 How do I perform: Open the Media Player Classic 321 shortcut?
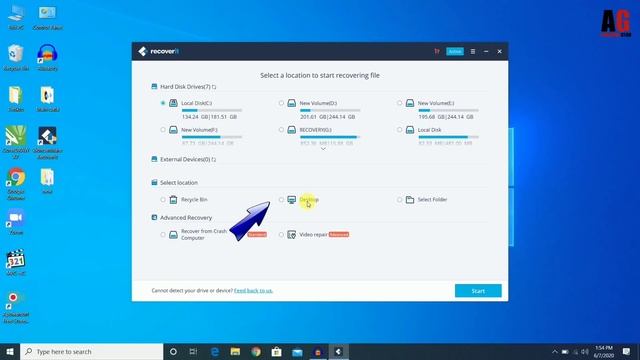[16, 263]
